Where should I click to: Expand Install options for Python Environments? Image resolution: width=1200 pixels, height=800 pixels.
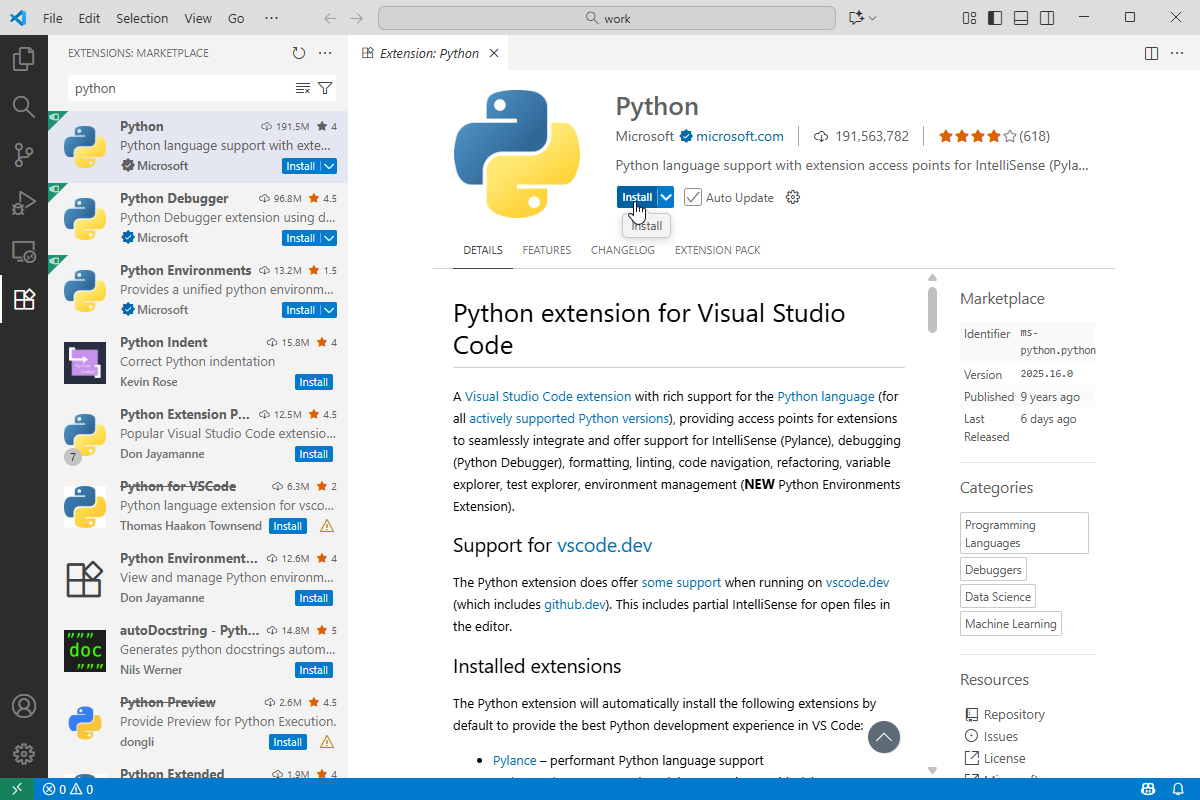(x=329, y=310)
